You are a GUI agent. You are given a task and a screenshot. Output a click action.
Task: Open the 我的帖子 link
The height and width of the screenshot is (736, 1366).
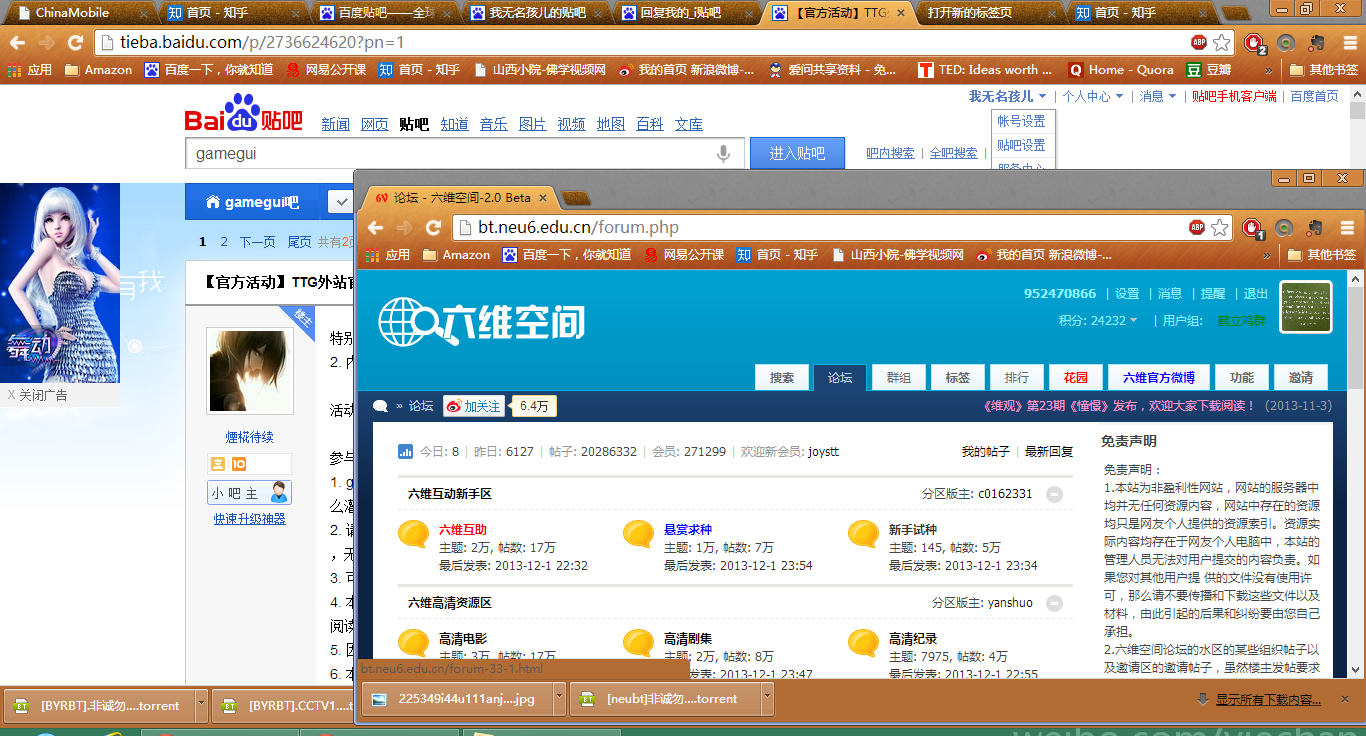pyautogui.click(x=986, y=452)
